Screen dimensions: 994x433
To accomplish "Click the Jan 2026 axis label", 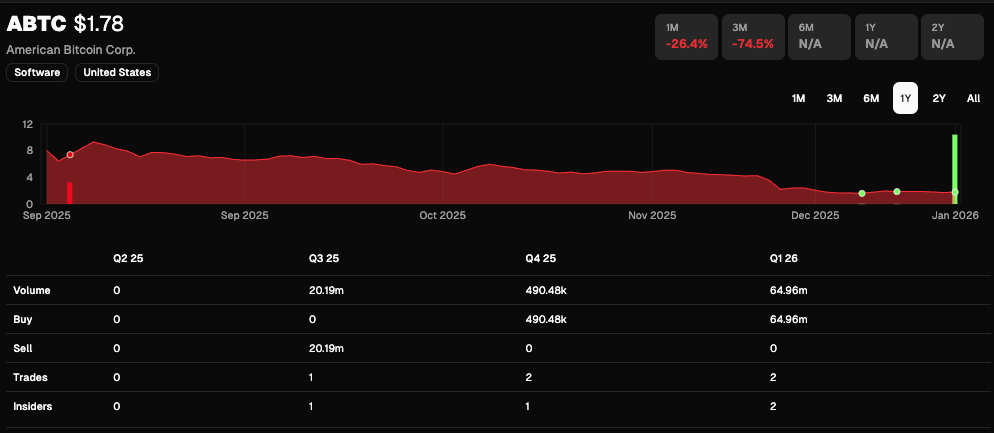I will pos(955,216).
